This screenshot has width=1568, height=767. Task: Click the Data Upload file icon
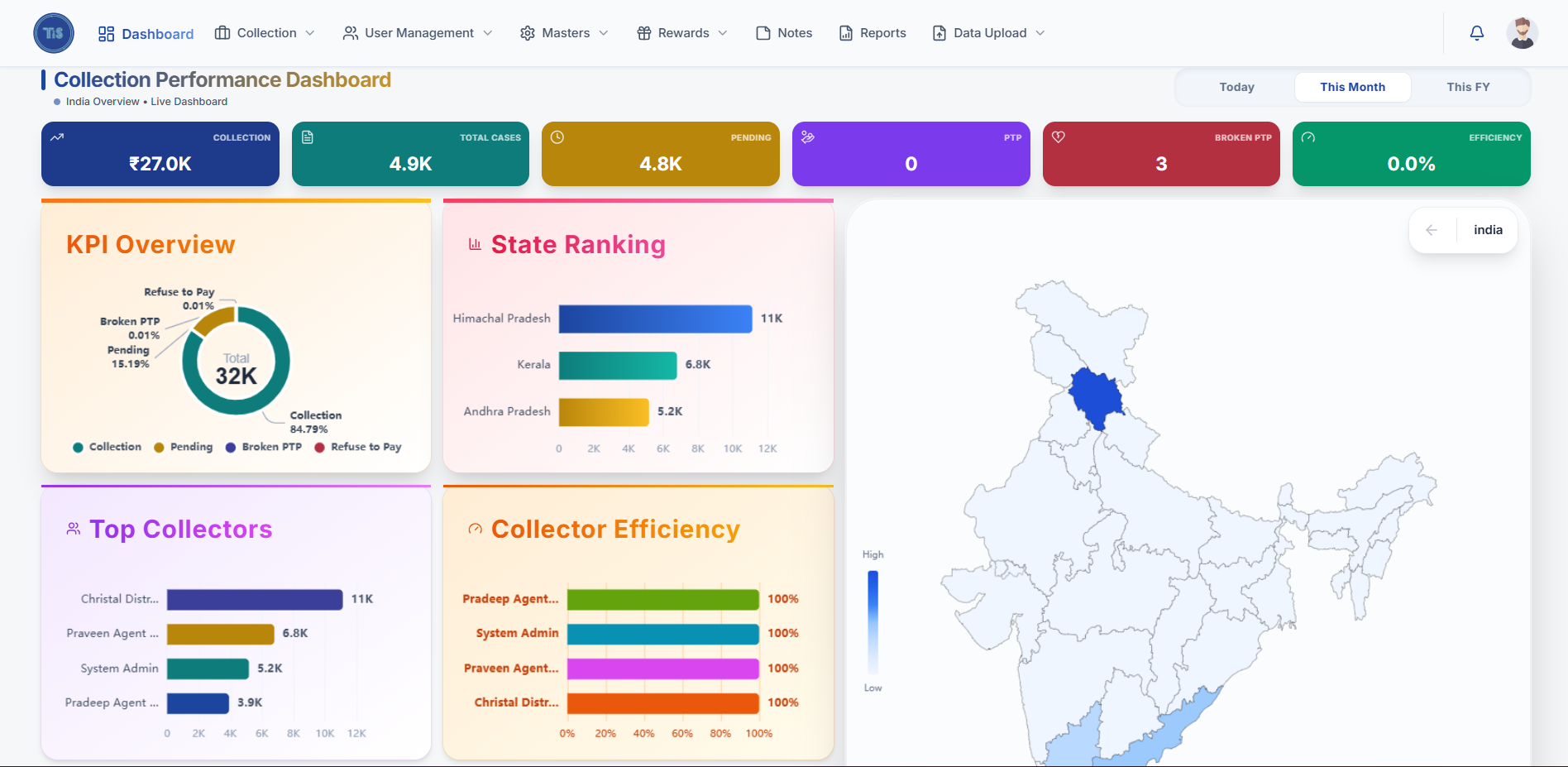tap(939, 33)
